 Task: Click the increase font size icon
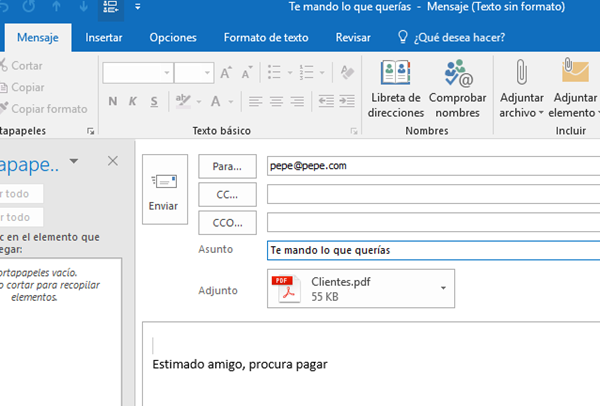(x=226, y=73)
